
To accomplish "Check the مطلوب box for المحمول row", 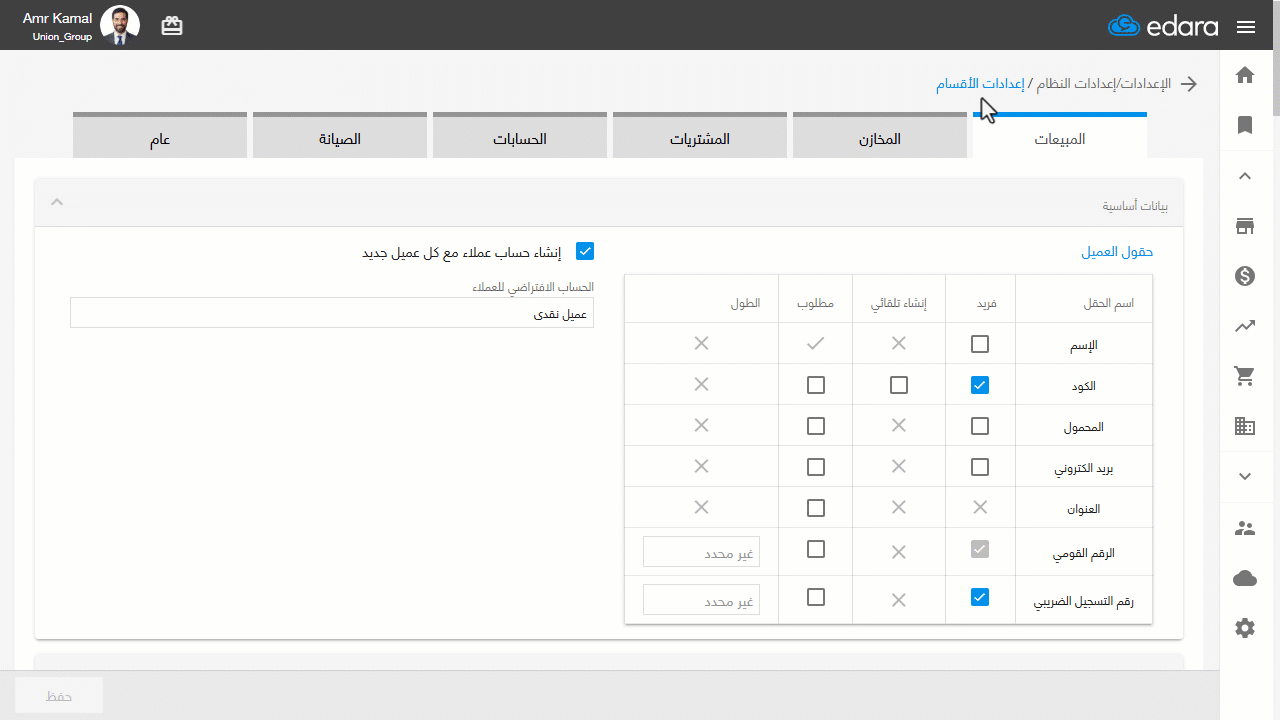I will (x=816, y=426).
